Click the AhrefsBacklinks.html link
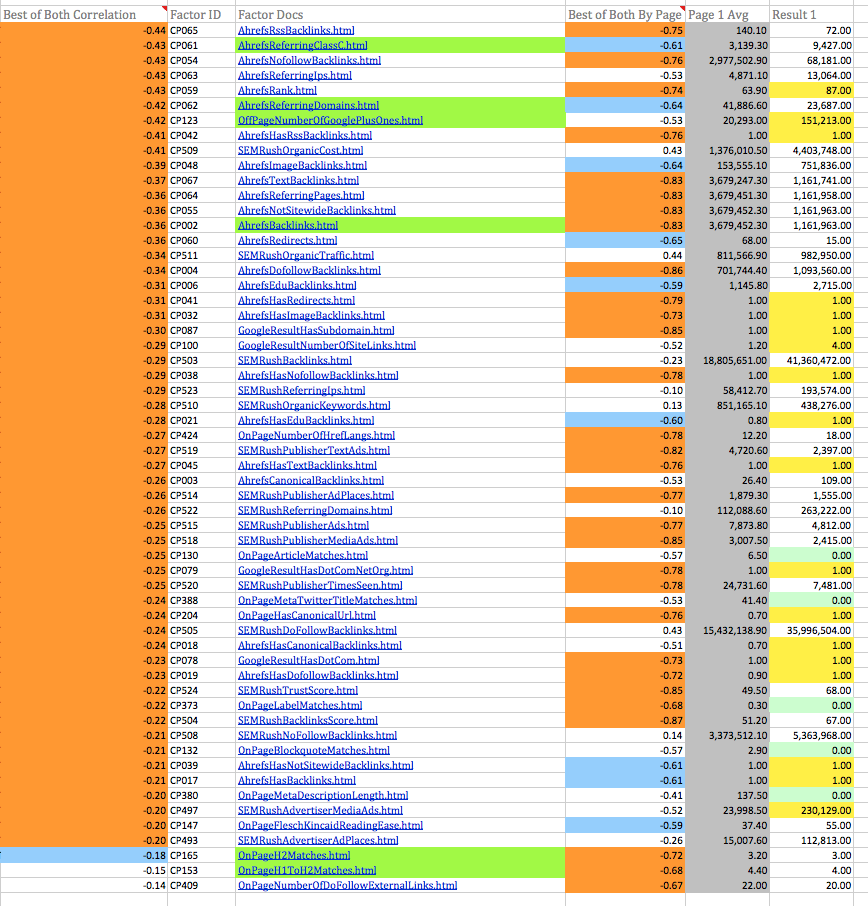Viewport: 868px width, 906px height. (x=288, y=226)
